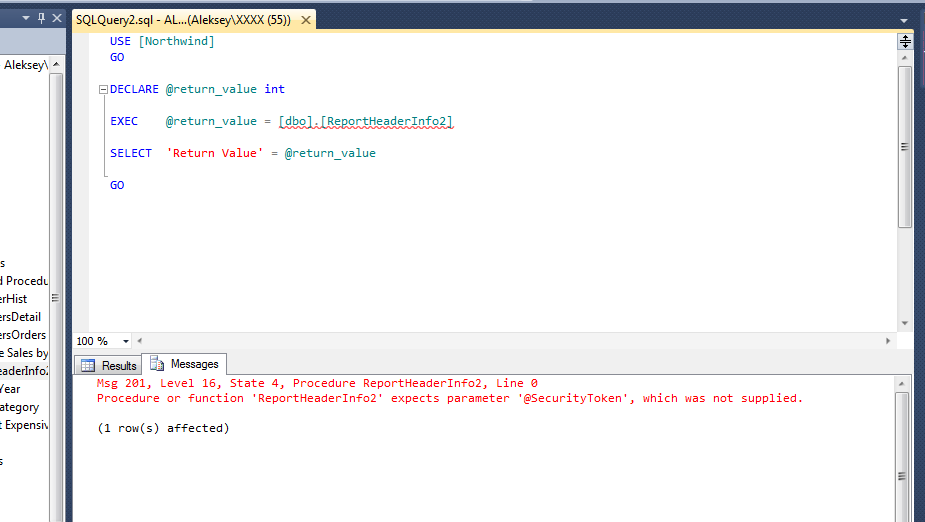Click the Object Explorer scrollbar thumb
The image size is (925, 522).
coord(55,298)
